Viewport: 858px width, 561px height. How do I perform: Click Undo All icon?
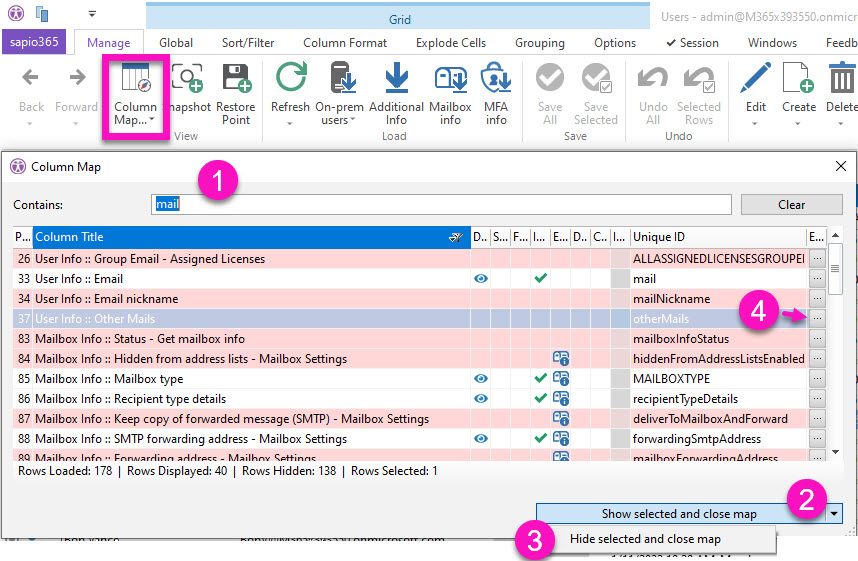(653, 78)
